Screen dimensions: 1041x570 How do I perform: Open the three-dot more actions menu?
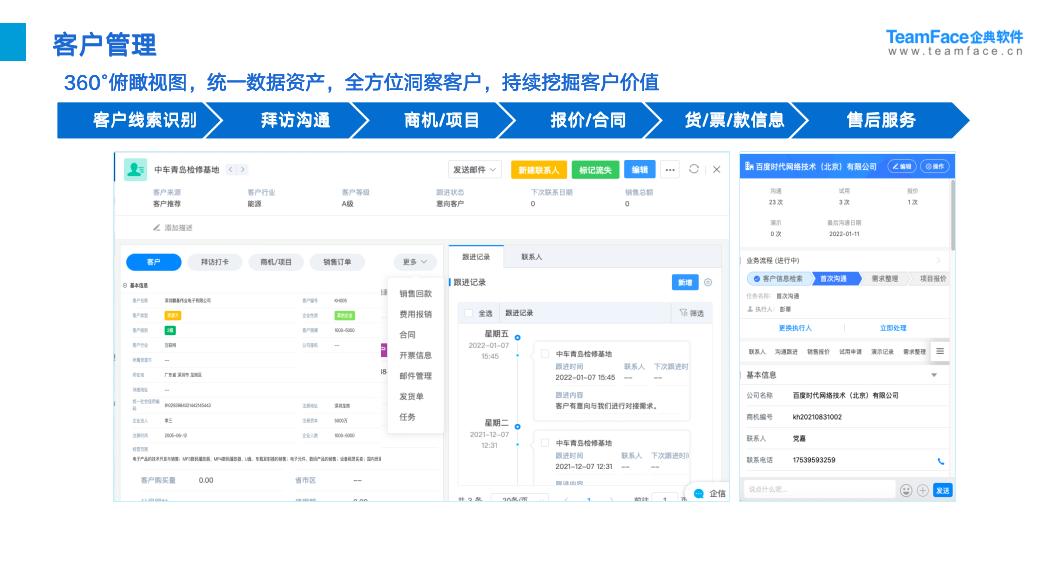670,170
